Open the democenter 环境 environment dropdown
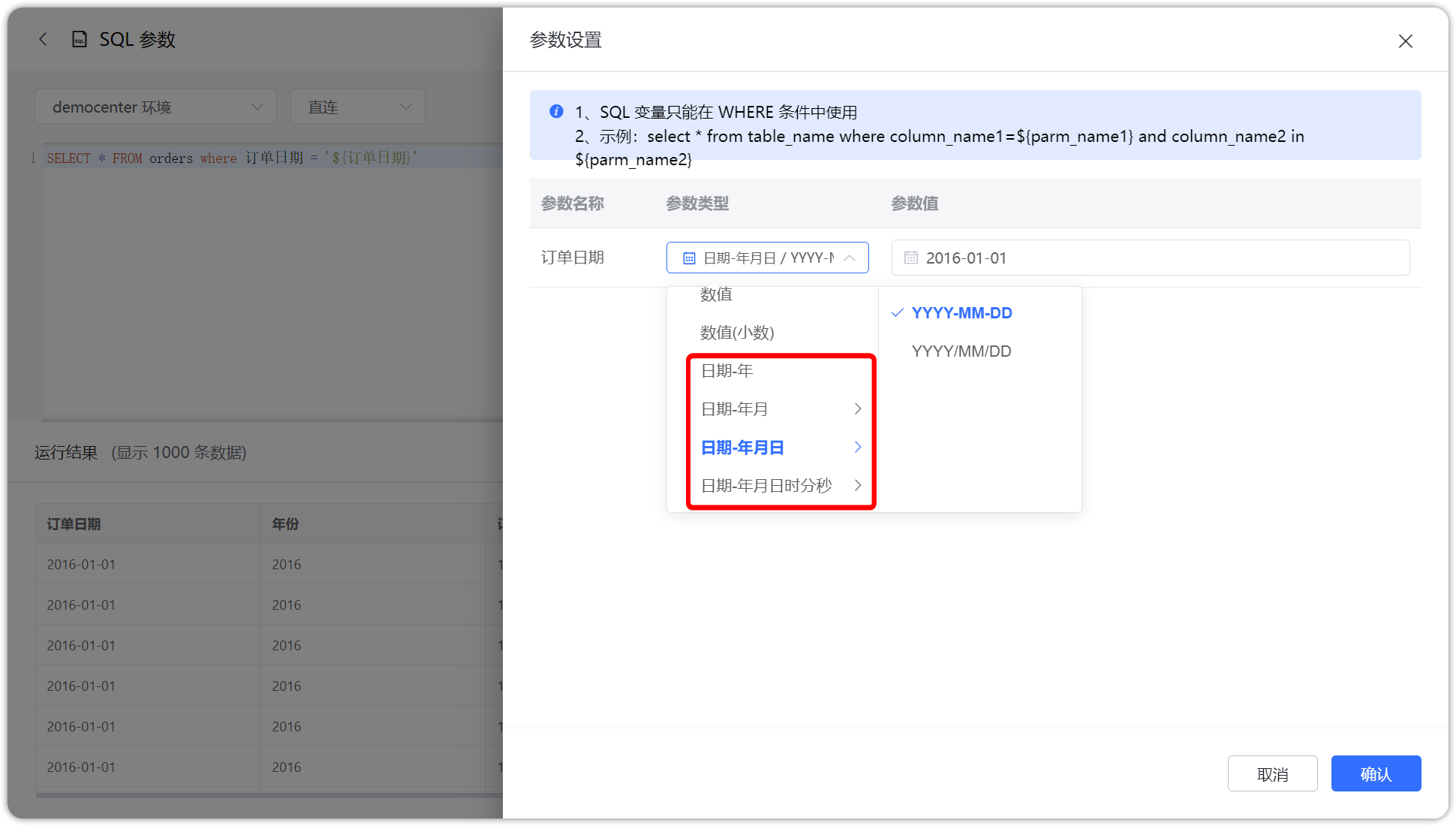 click(155, 107)
